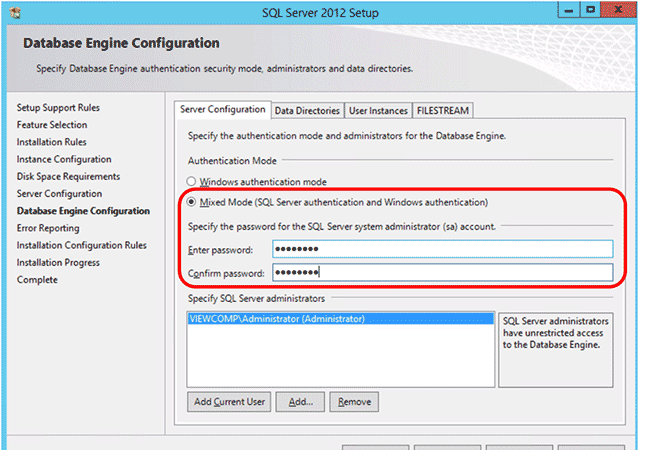Screen dimensions: 647x450
Task: Click Instance Configuration step
Action: (64, 159)
